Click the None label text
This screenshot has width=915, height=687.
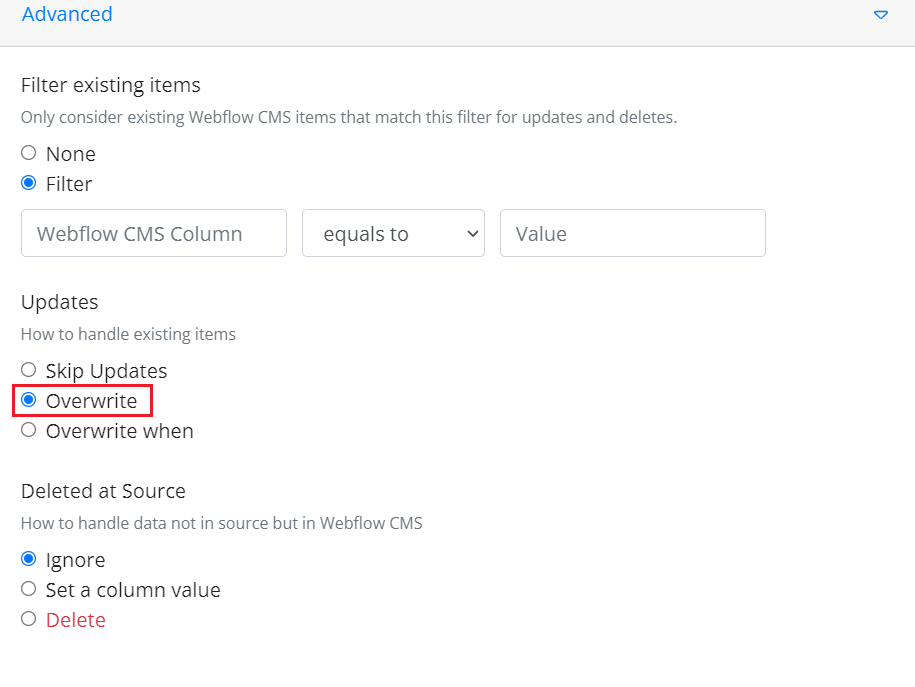(71, 154)
